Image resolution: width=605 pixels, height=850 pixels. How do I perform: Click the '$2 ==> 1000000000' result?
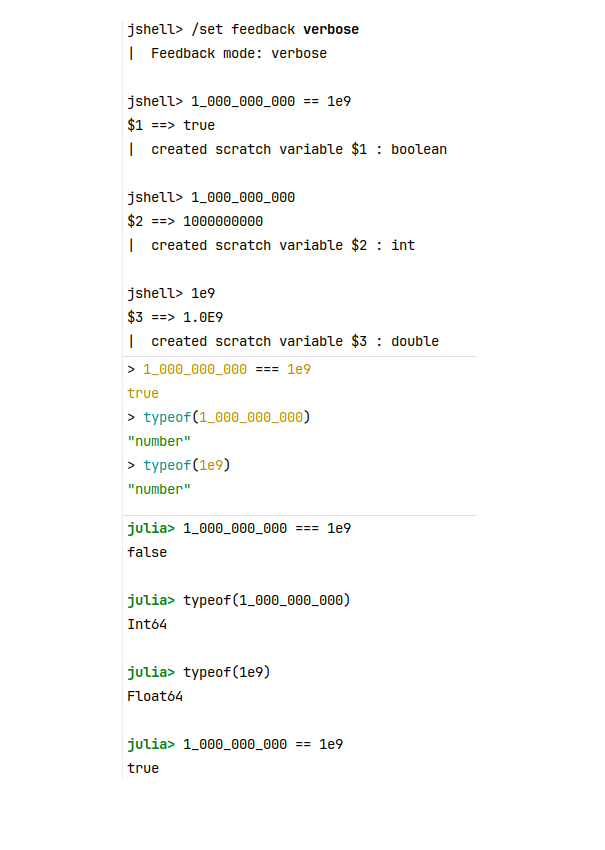(195, 221)
